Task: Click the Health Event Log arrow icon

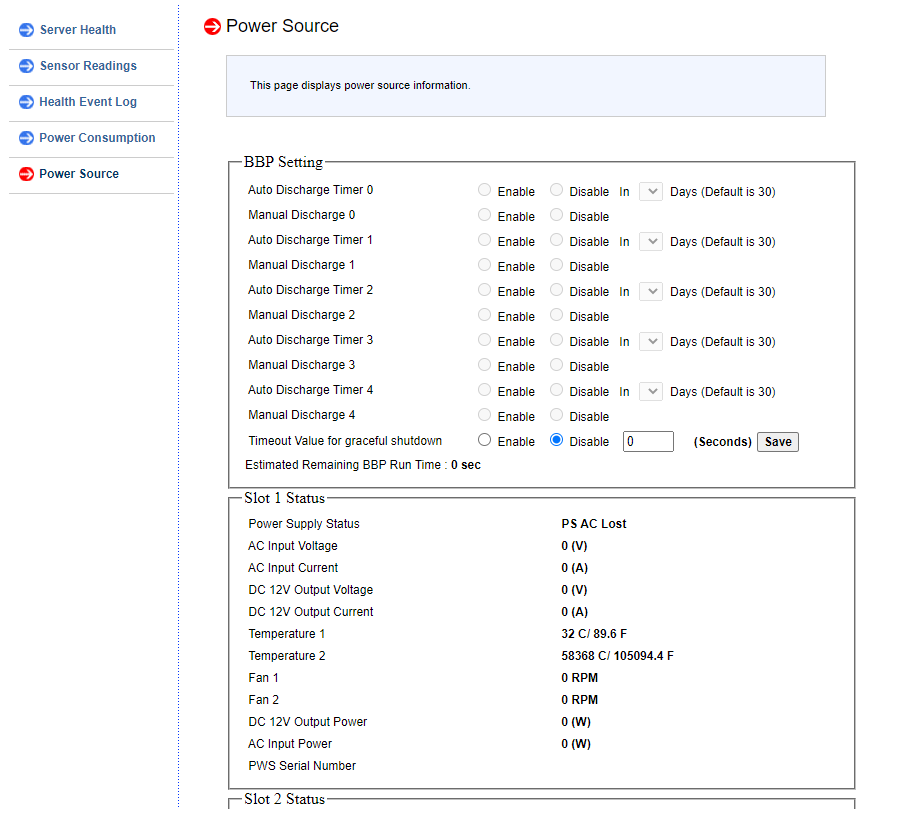Action: [26, 102]
